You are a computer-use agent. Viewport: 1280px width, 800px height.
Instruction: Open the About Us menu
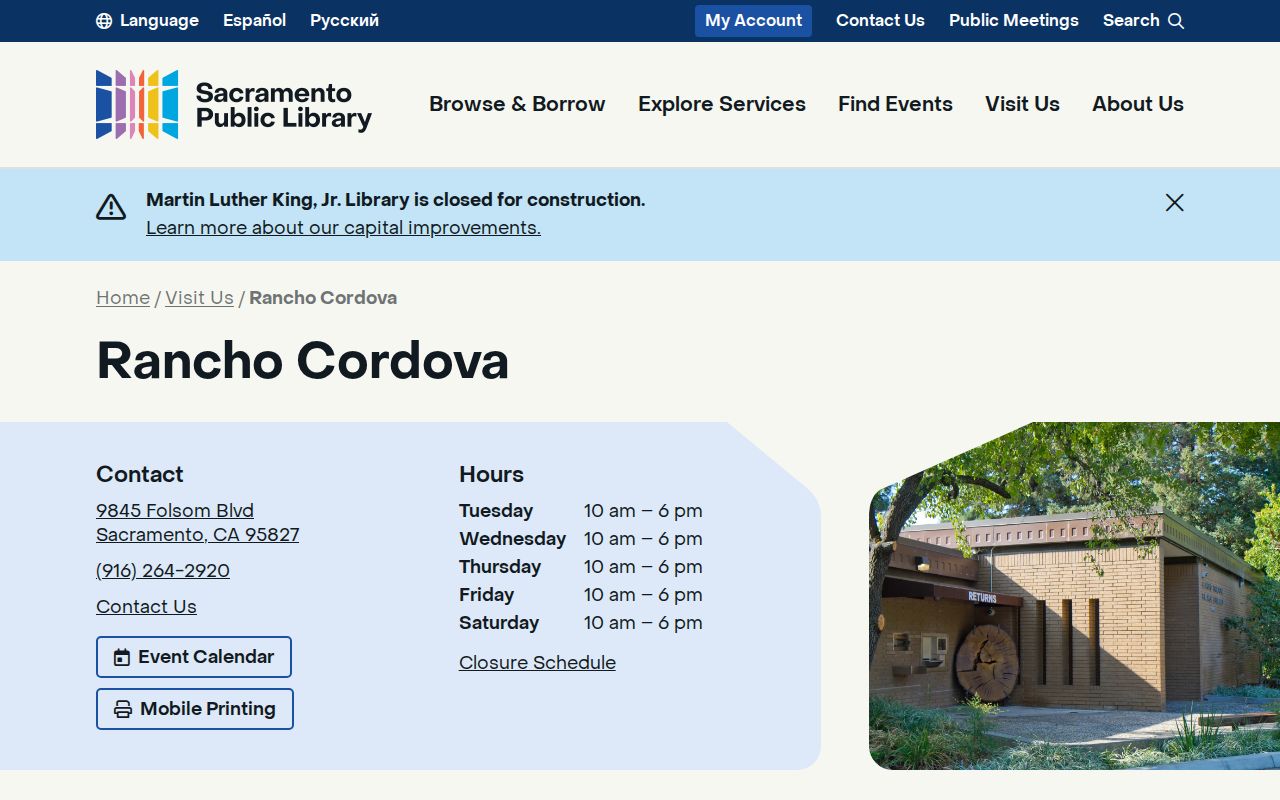click(1138, 104)
